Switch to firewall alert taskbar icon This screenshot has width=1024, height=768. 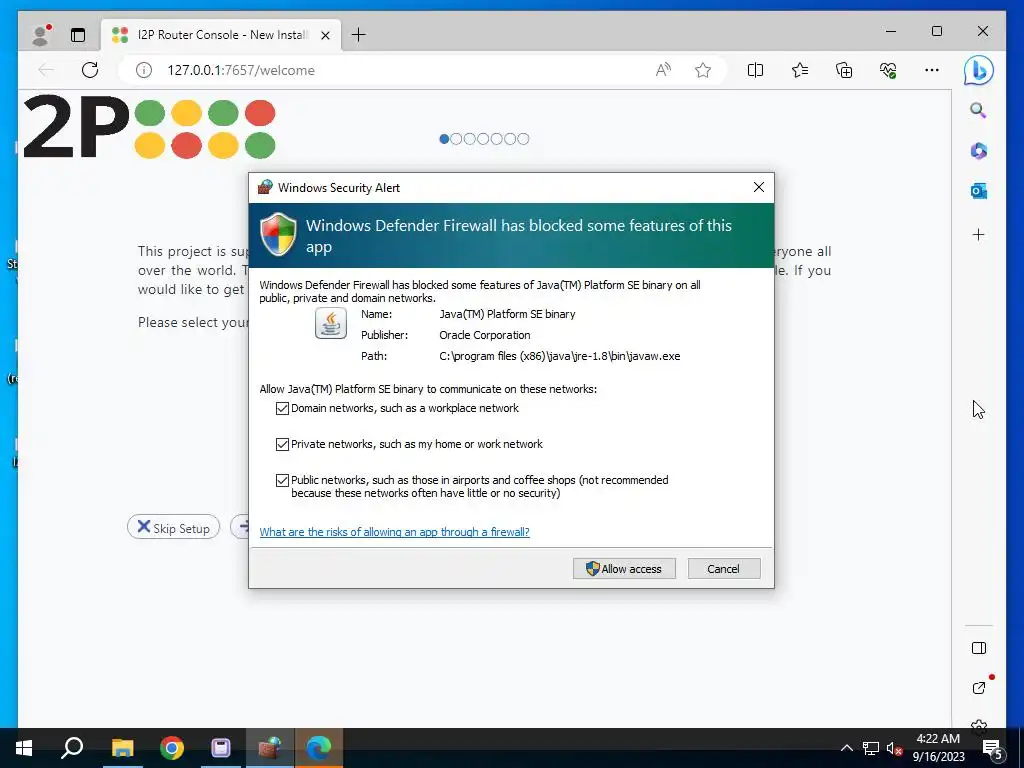[270, 748]
